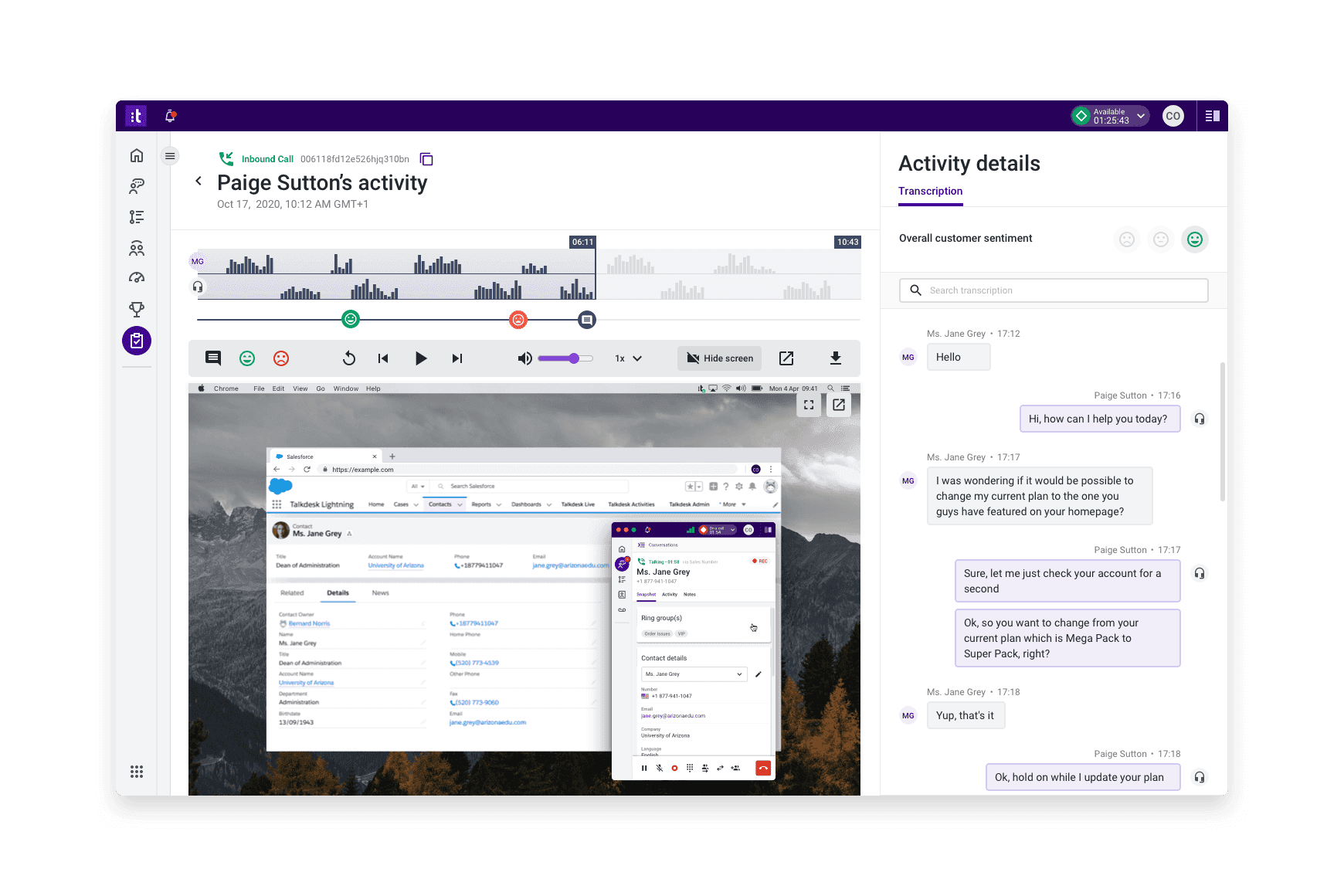Image resolution: width=1344 pixels, height=896 pixels.
Task: Toggle the positive sentiment filter in toolbar
Action: 247,358
